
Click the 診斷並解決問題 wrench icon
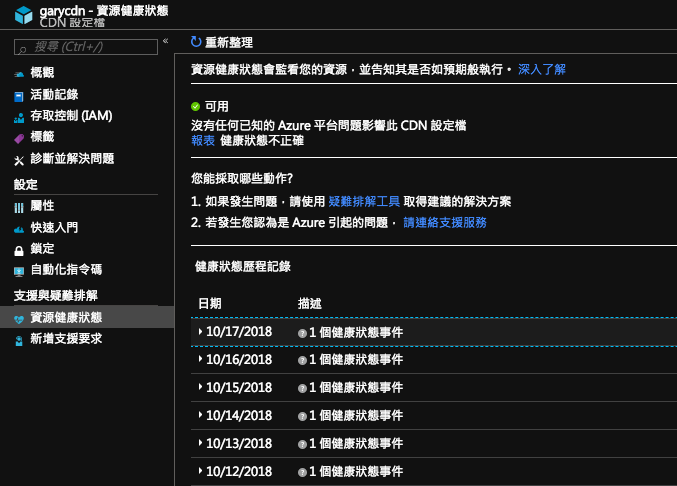pos(19,161)
